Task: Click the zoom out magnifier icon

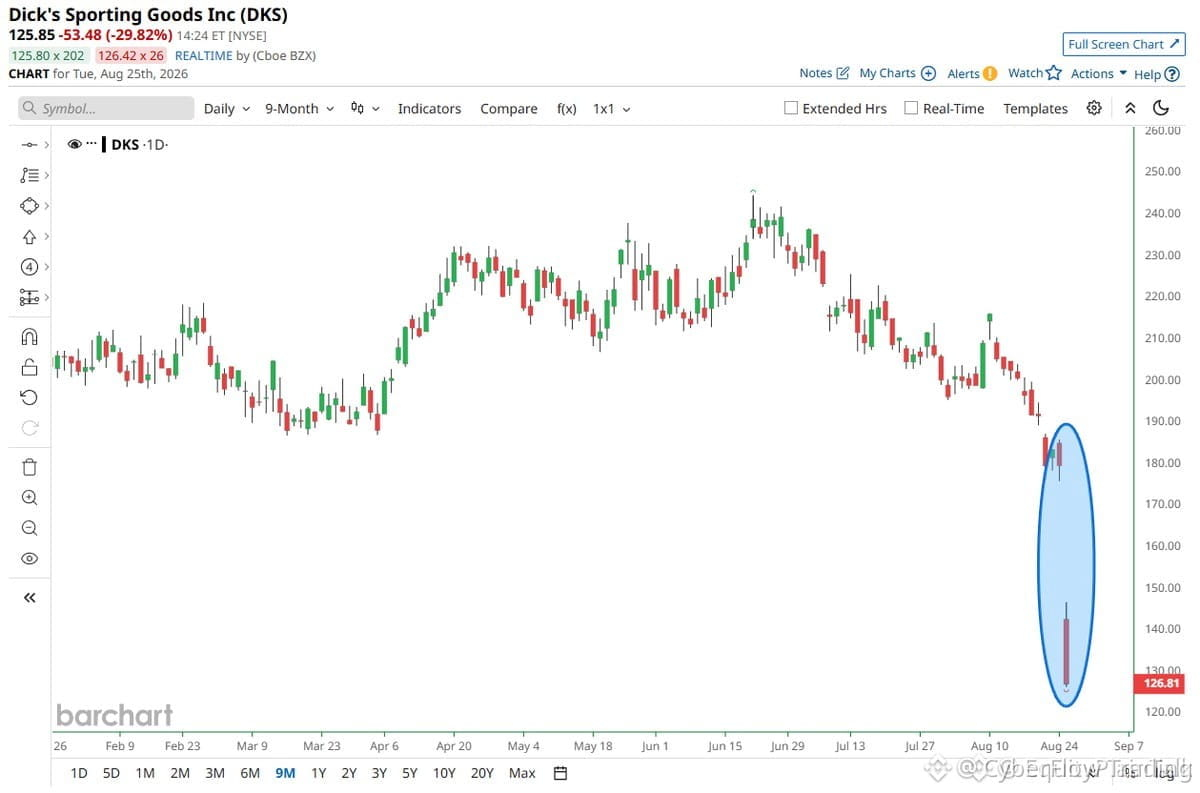Action: [29, 528]
